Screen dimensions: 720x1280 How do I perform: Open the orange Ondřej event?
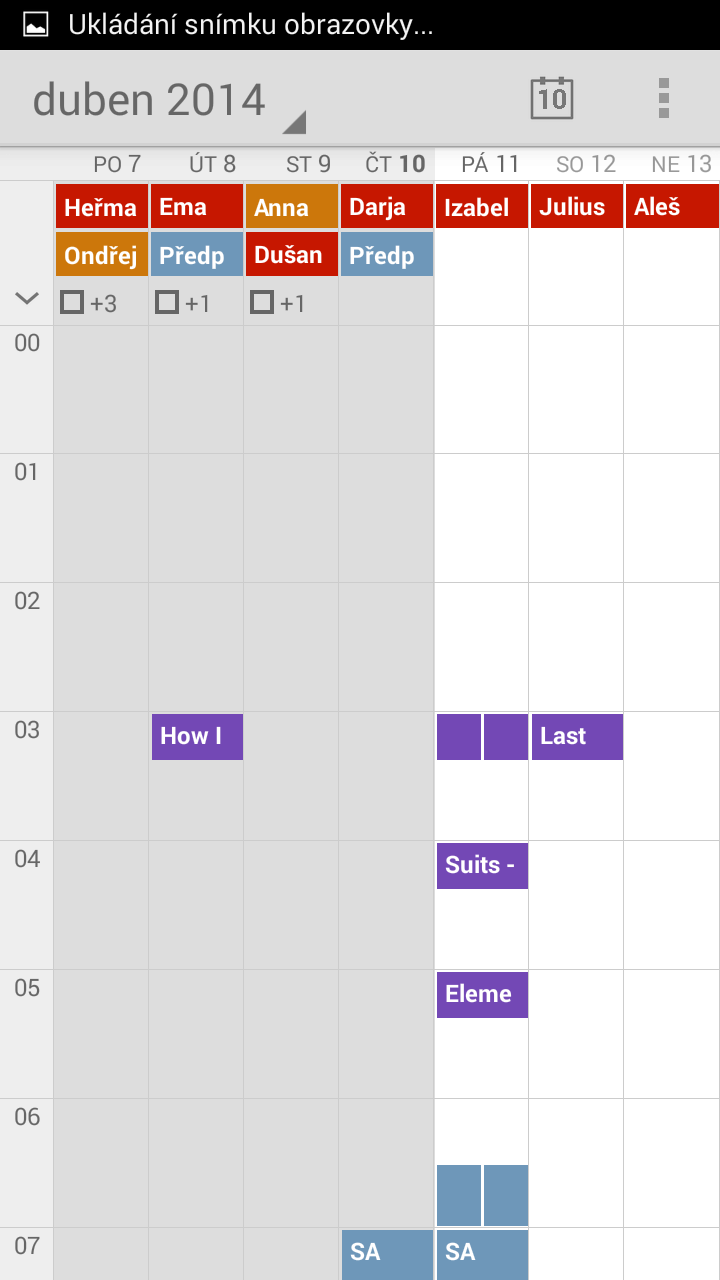tap(102, 254)
